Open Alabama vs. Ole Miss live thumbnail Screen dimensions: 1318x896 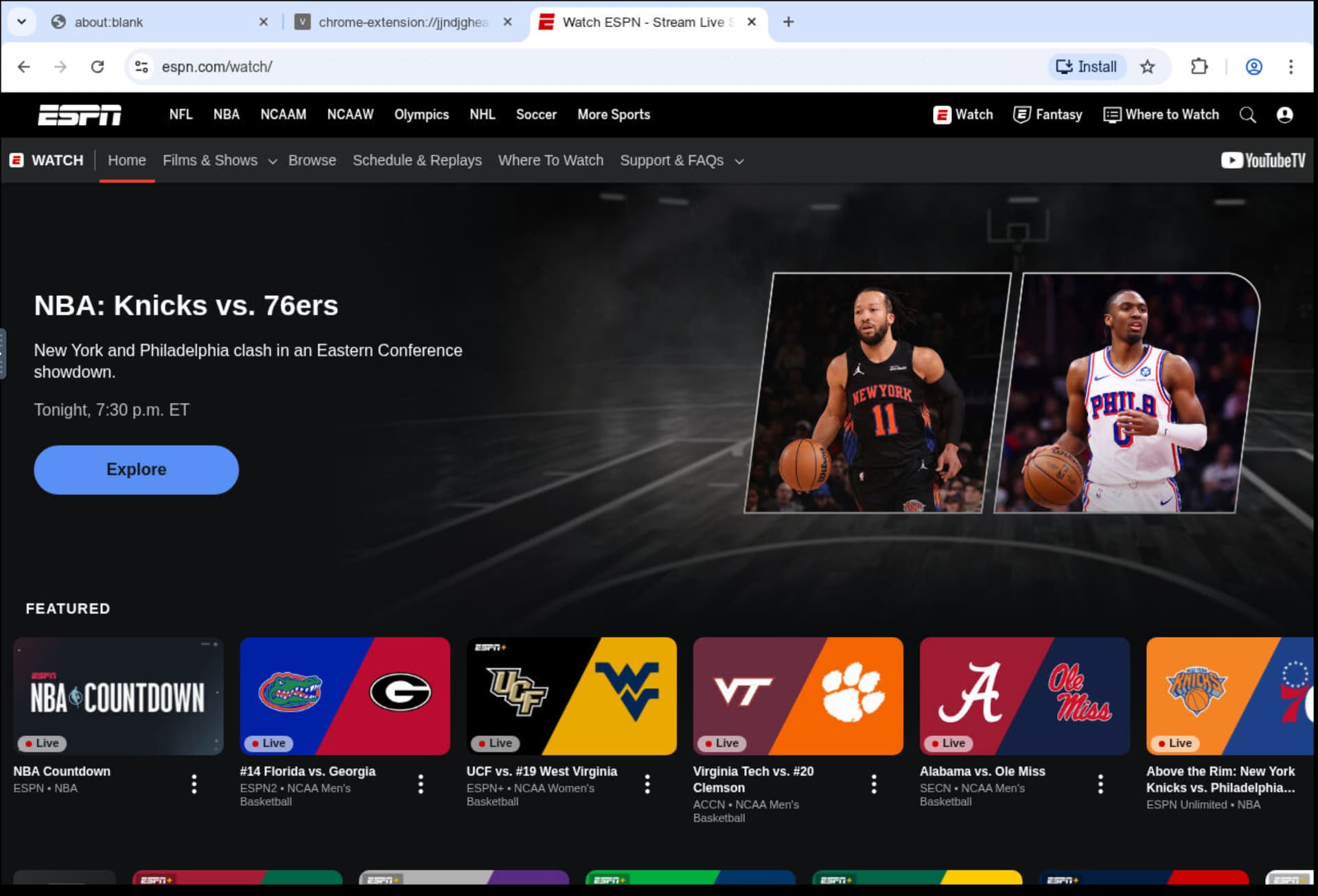(x=1024, y=696)
